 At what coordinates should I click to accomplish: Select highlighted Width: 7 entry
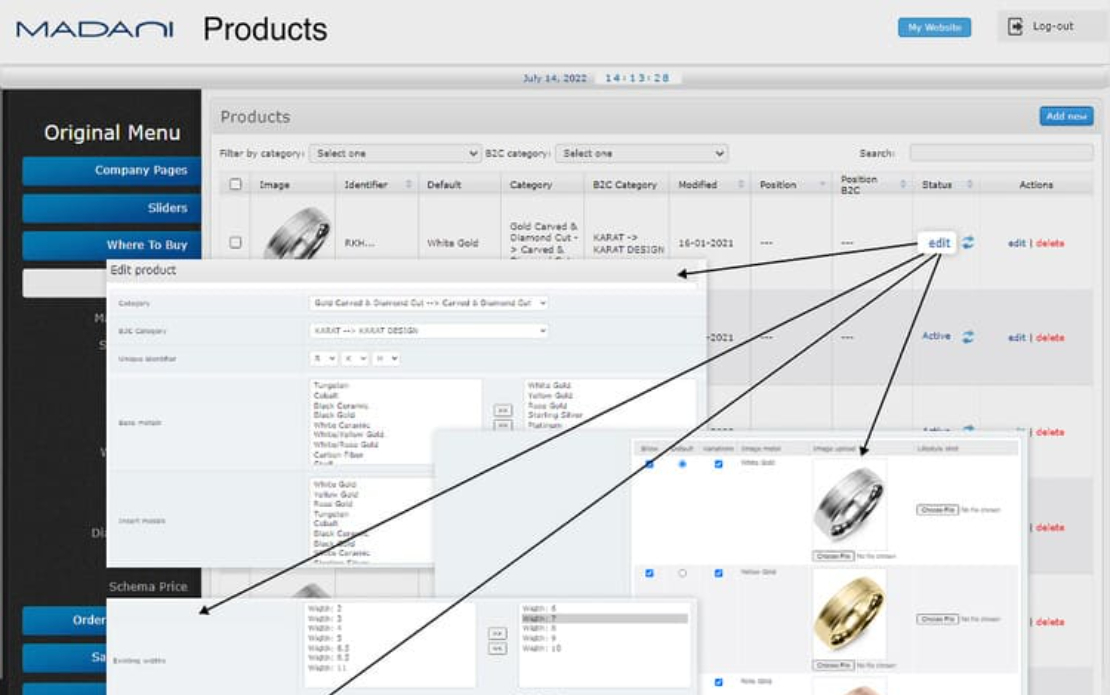pos(605,619)
